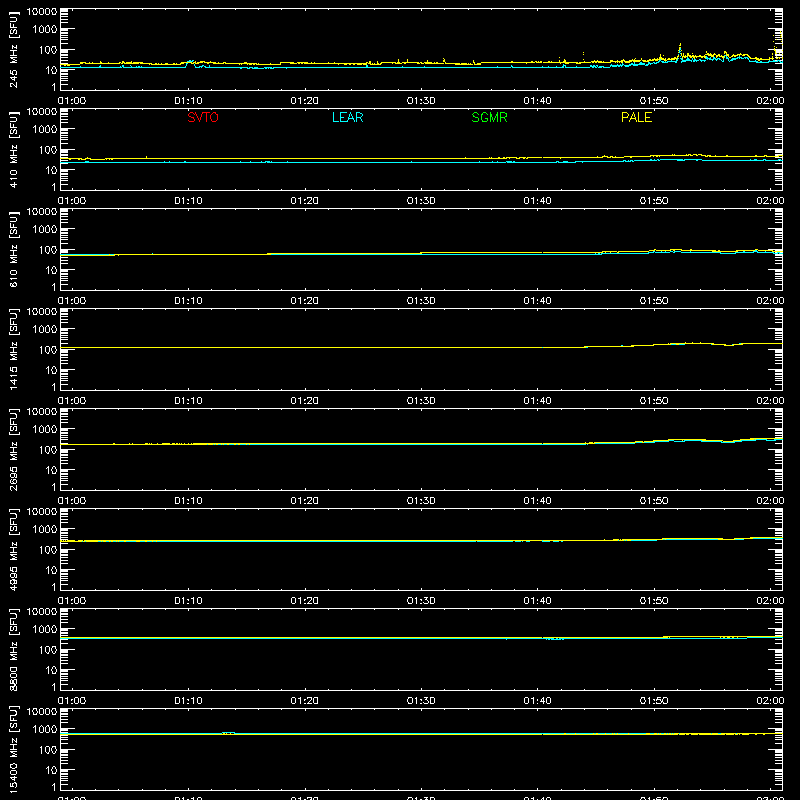Click the 01:40 tick label under 610 MHz plot
Image resolution: width=800 pixels, height=800 pixels.
(x=537, y=301)
